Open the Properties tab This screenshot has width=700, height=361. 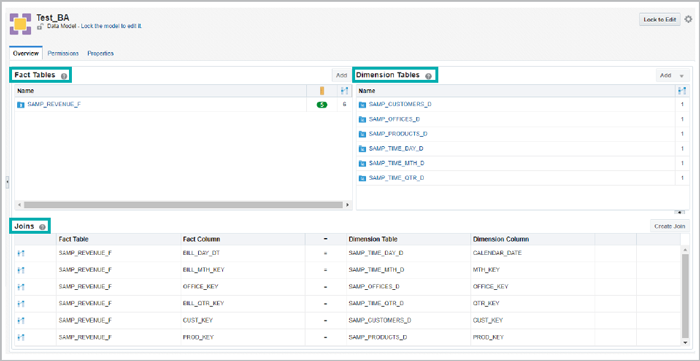point(100,54)
